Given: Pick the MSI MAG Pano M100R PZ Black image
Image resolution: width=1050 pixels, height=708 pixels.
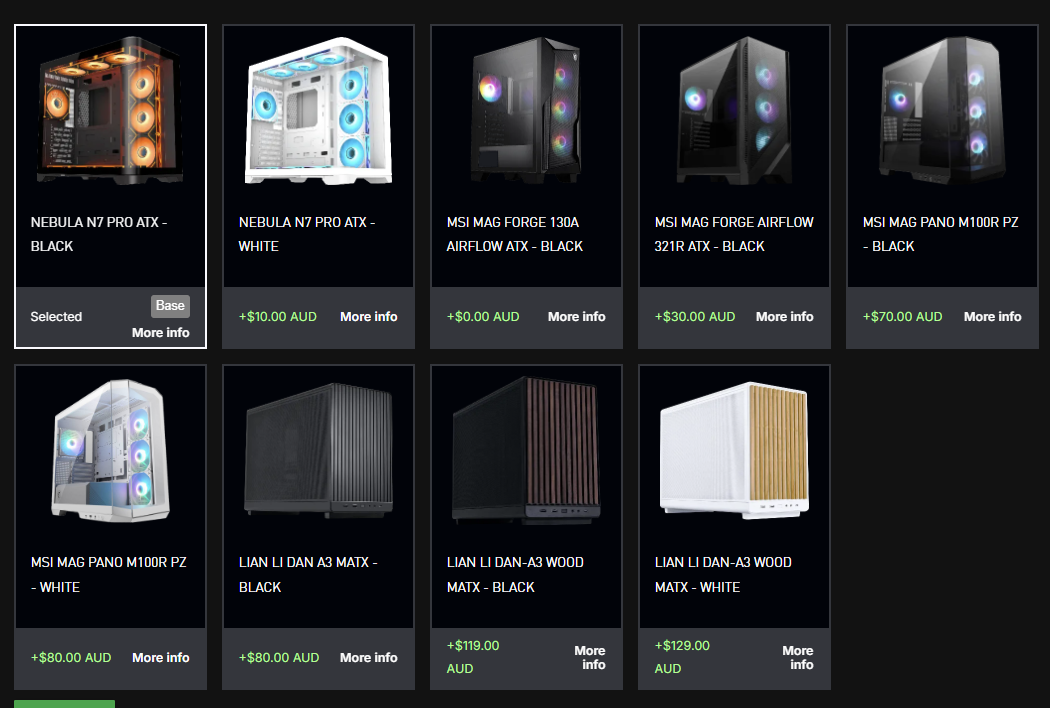Looking at the screenshot, I should pyautogui.click(x=942, y=111).
